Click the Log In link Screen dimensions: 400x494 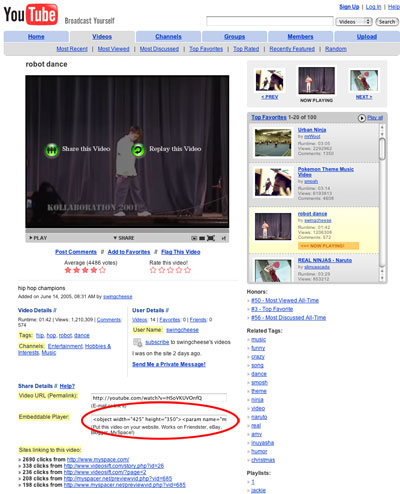click(x=373, y=7)
